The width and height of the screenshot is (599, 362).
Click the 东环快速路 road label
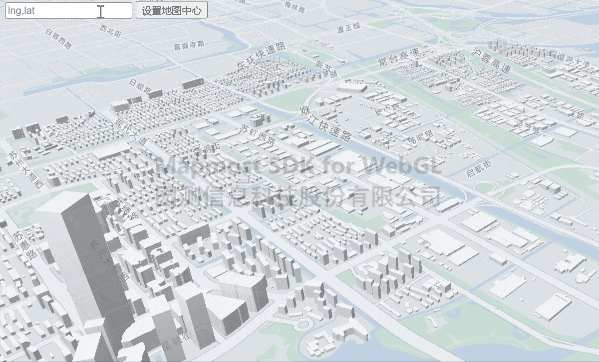click(x=261, y=57)
